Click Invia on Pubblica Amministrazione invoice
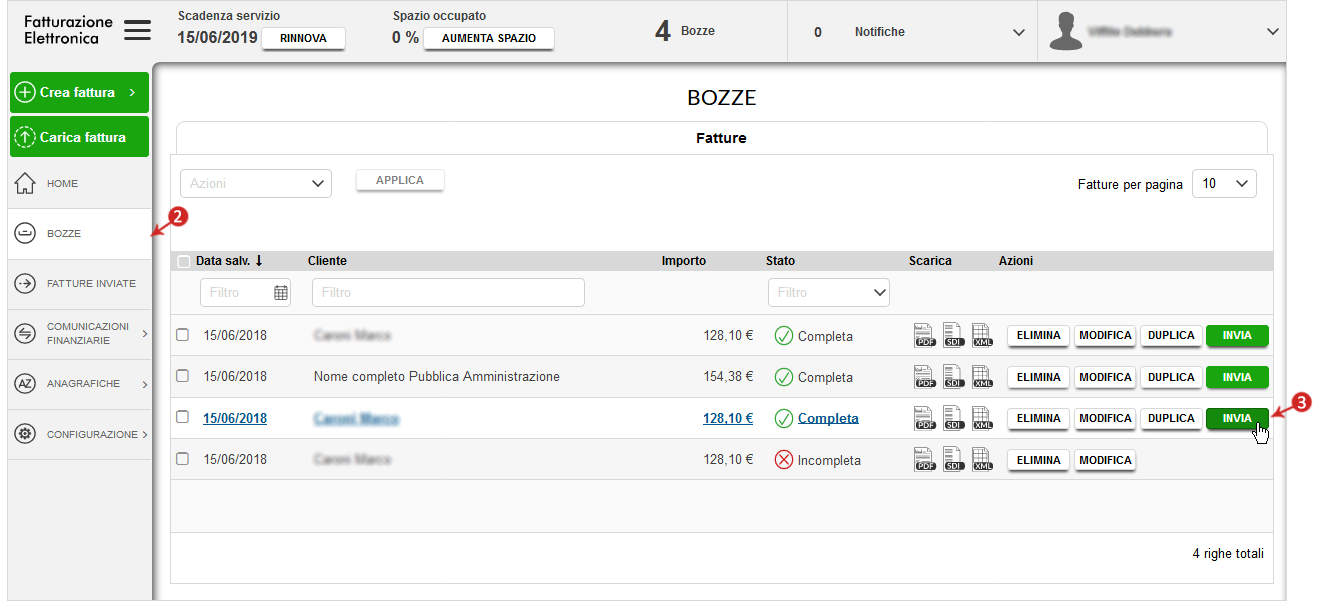 [x=1237, y=377]
